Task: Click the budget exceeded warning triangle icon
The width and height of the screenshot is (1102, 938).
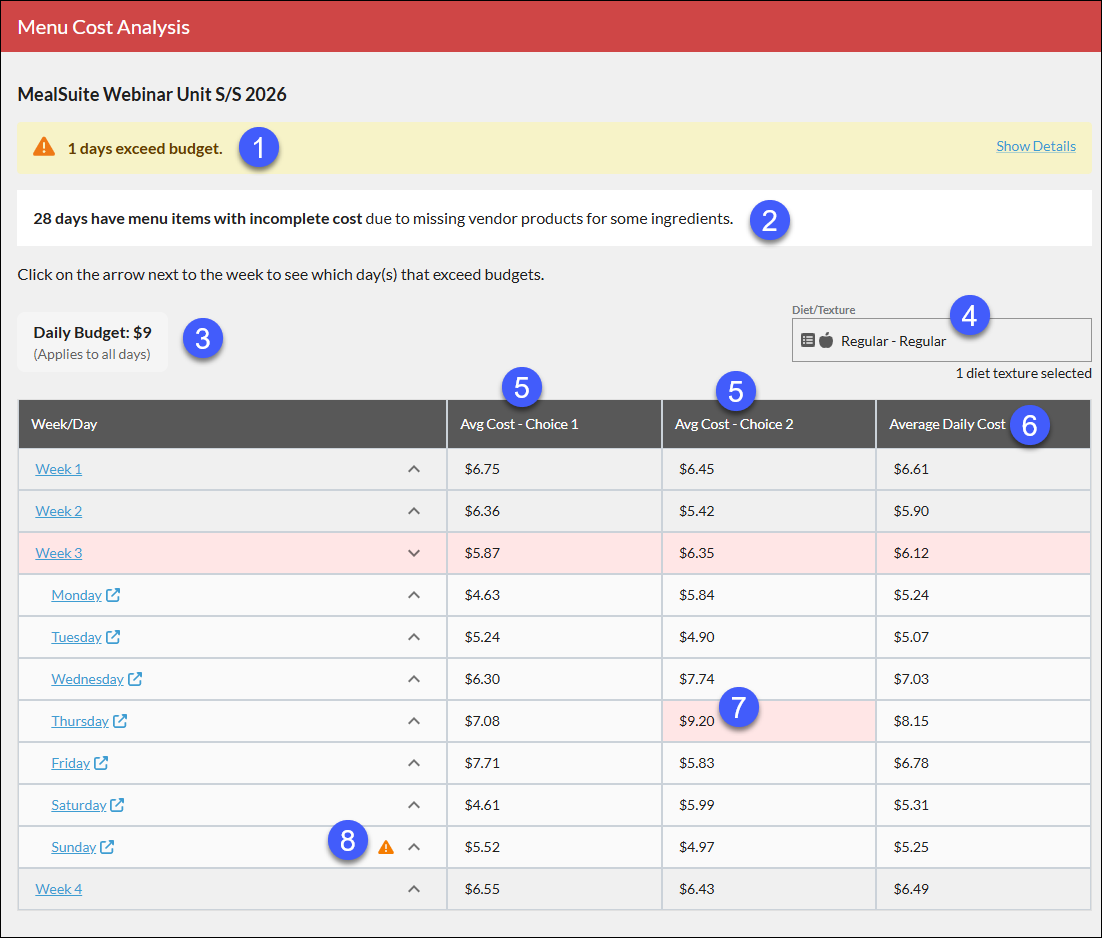Action: (44, 147)
